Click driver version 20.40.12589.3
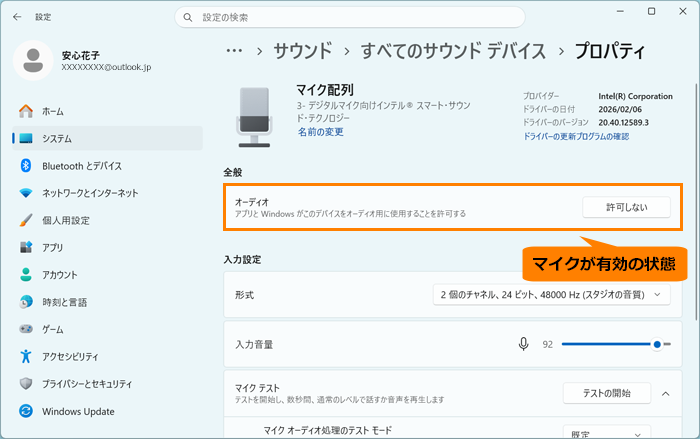The height and width of the screenshot is (439, 700). coord(623,122)
